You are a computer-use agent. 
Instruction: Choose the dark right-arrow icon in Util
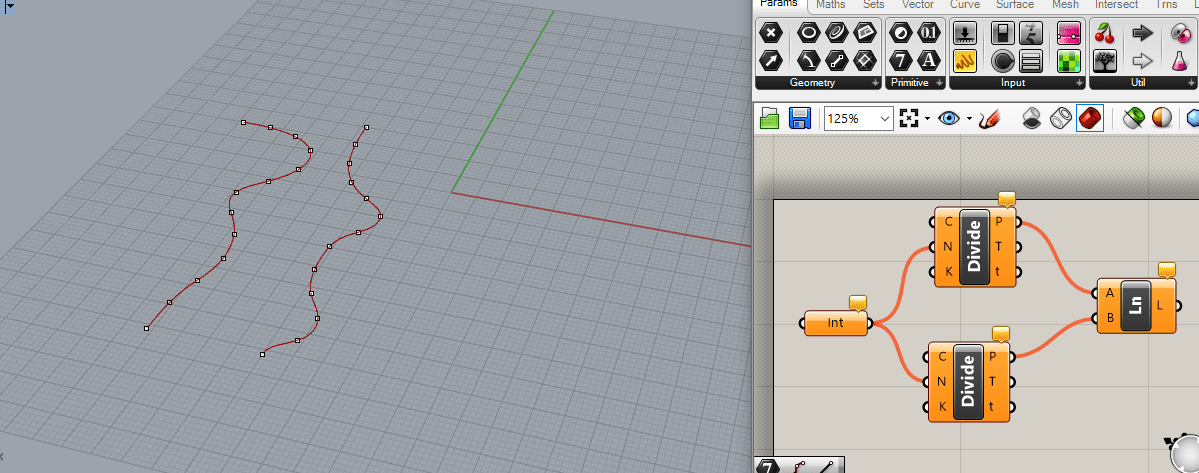tap(1142, 33)
